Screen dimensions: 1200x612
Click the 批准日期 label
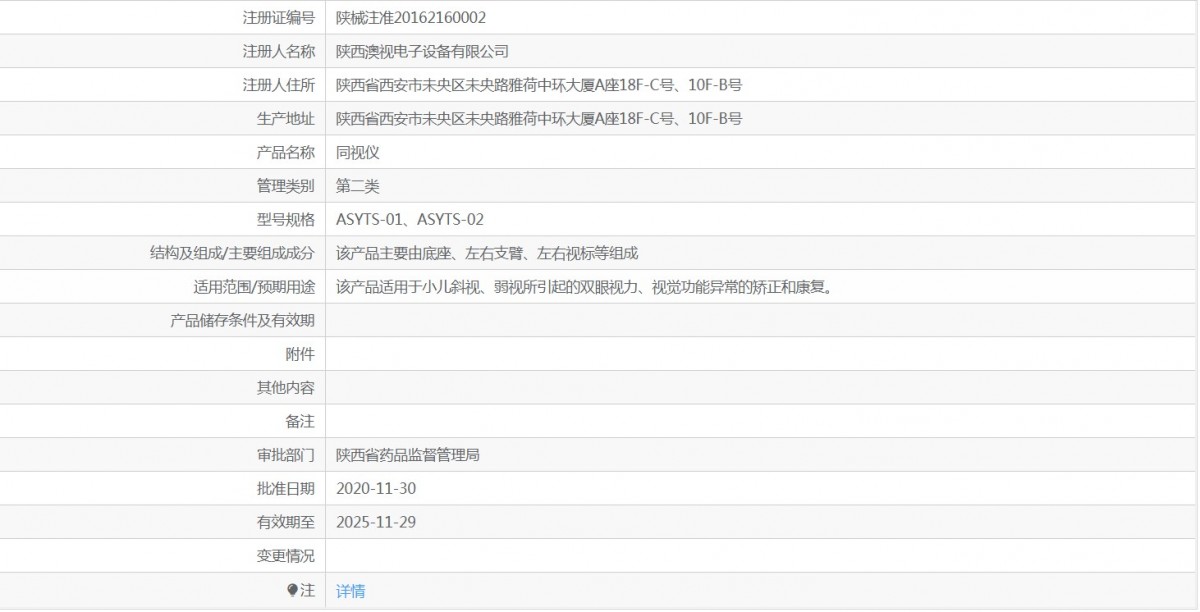[x=286, y=489]
